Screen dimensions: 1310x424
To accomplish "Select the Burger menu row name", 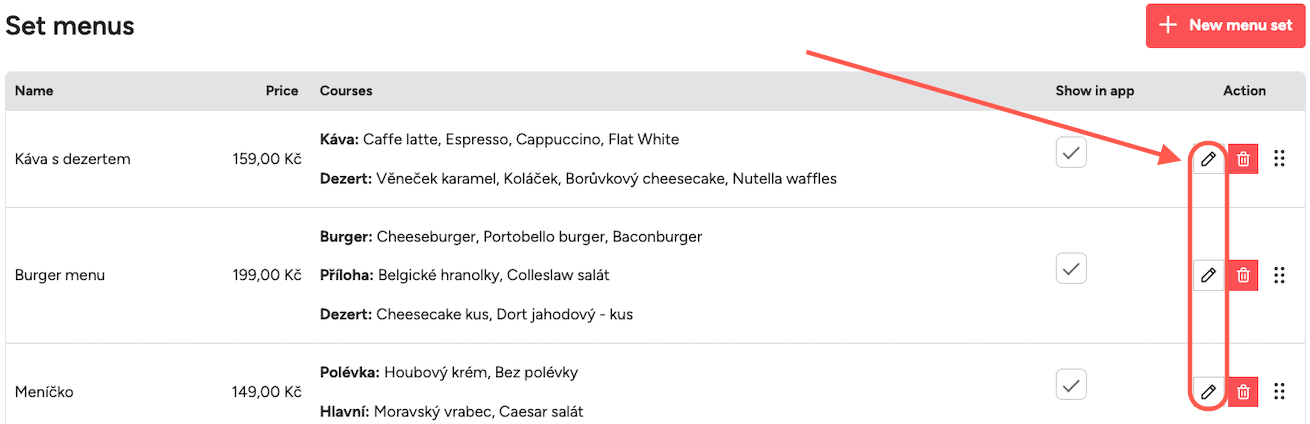I will pos(60,275).
